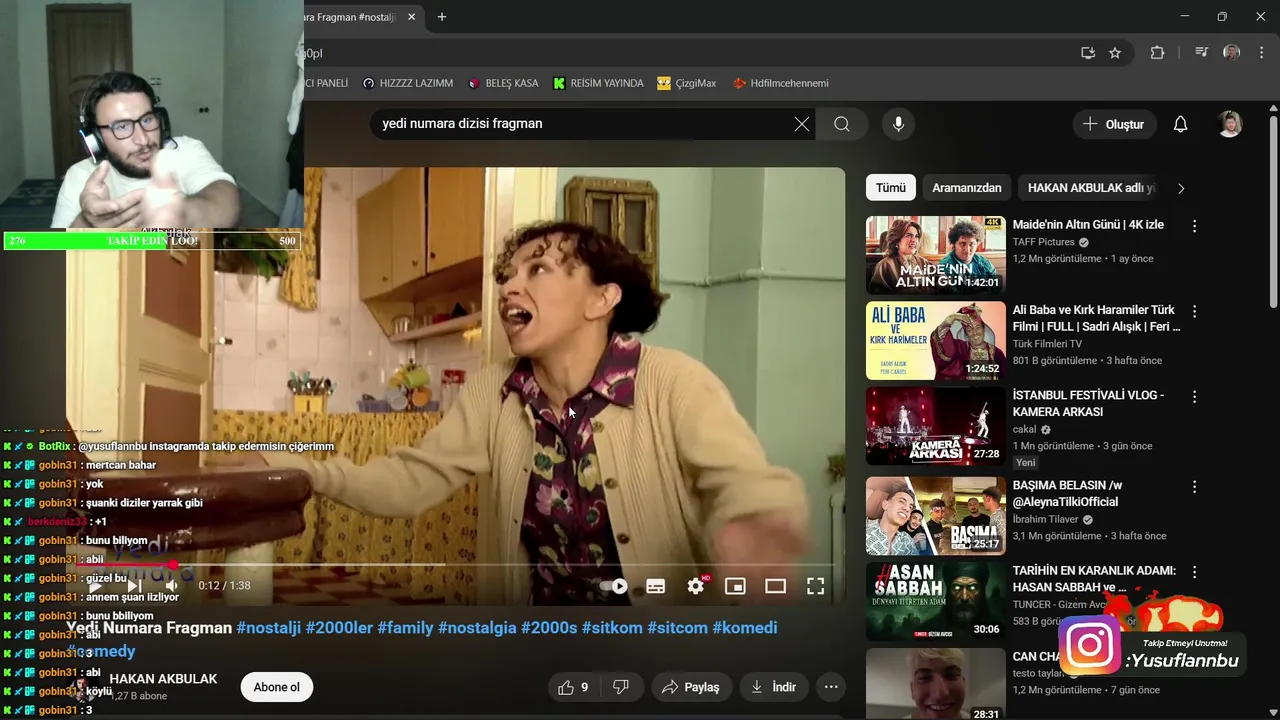Open options for İSTANBUL FESTİVALİ VLOG video

(1194, 396)
